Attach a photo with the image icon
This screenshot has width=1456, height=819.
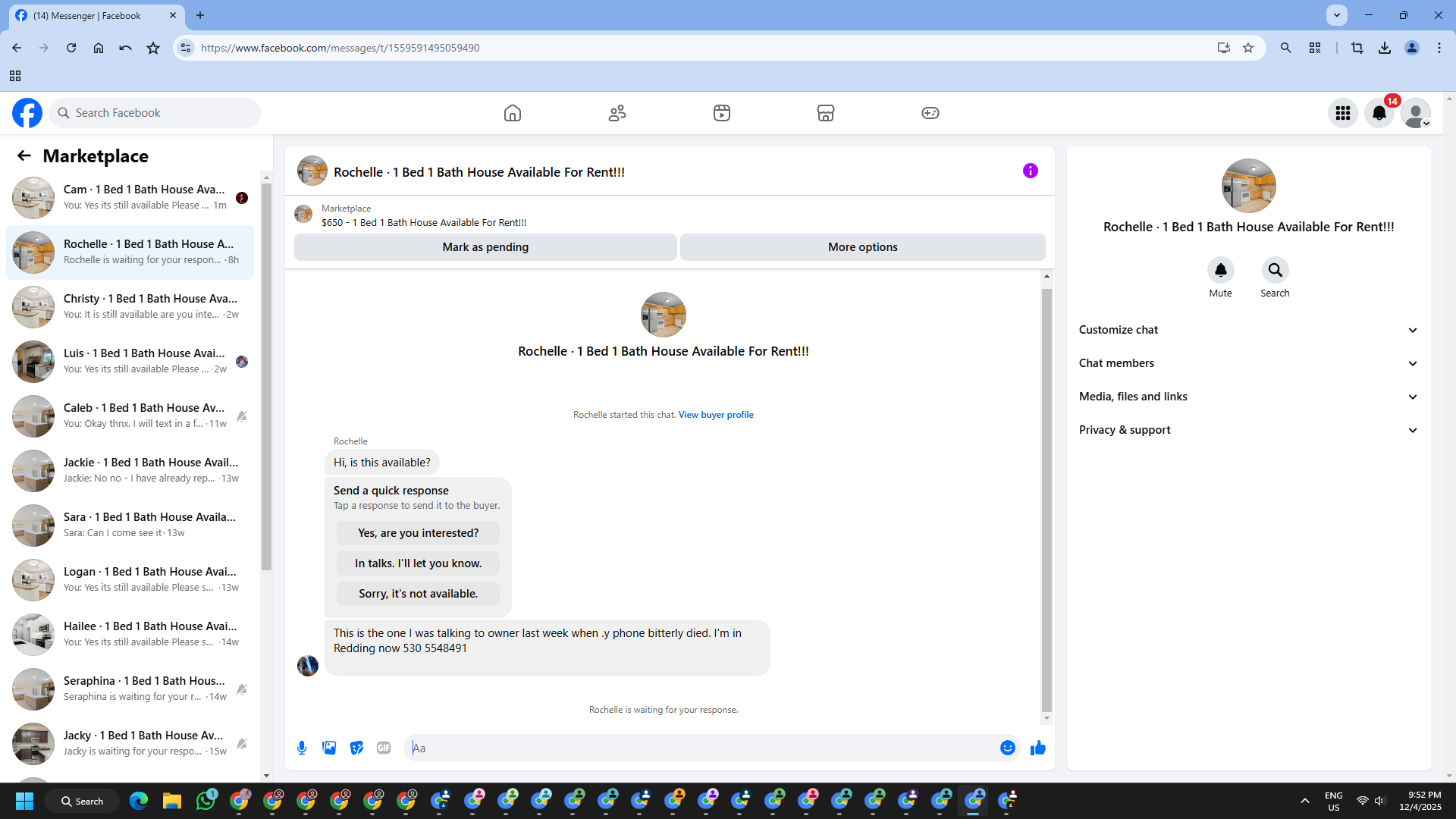tap(329, 748)
